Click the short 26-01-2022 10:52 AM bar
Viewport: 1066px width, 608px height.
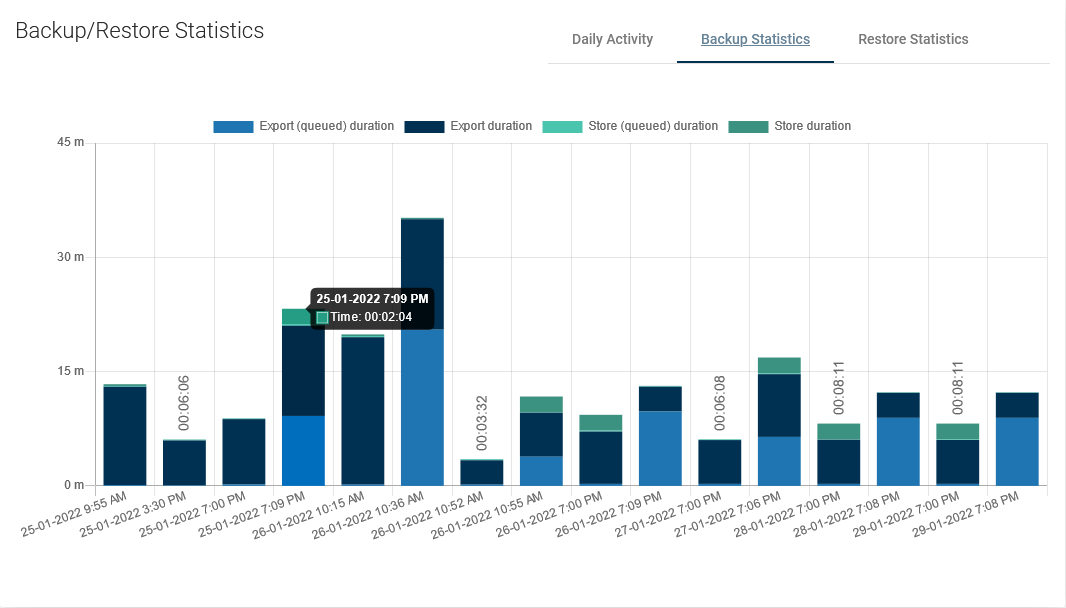482,473
